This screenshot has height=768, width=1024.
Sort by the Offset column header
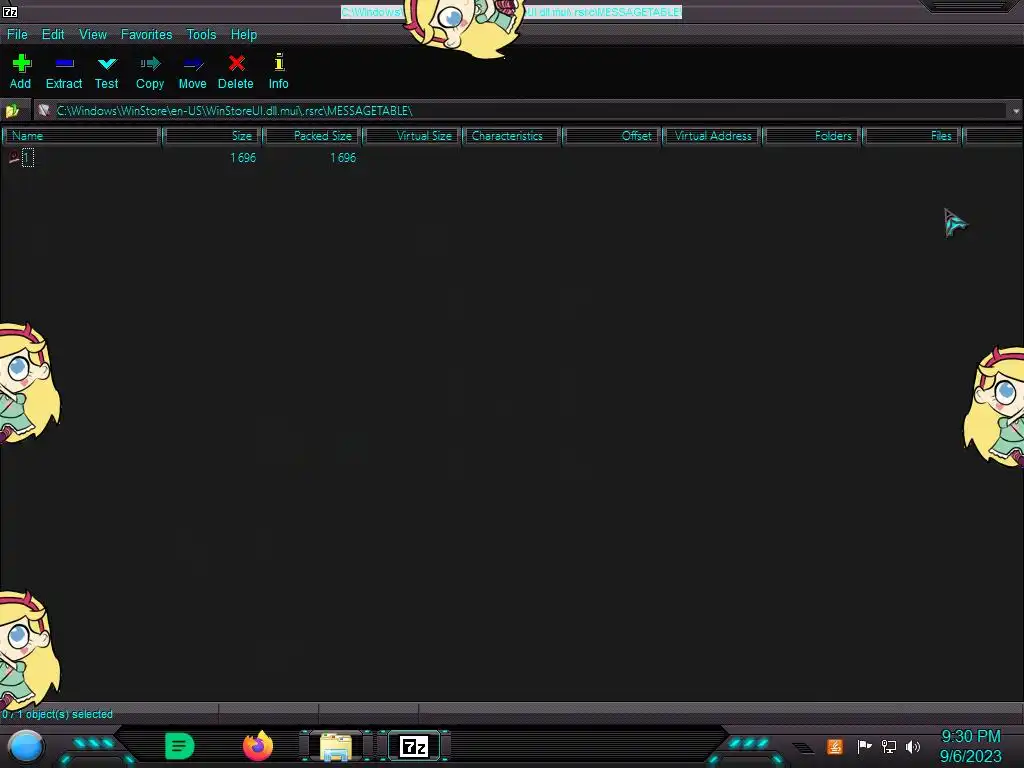click(x=613, y=136)
